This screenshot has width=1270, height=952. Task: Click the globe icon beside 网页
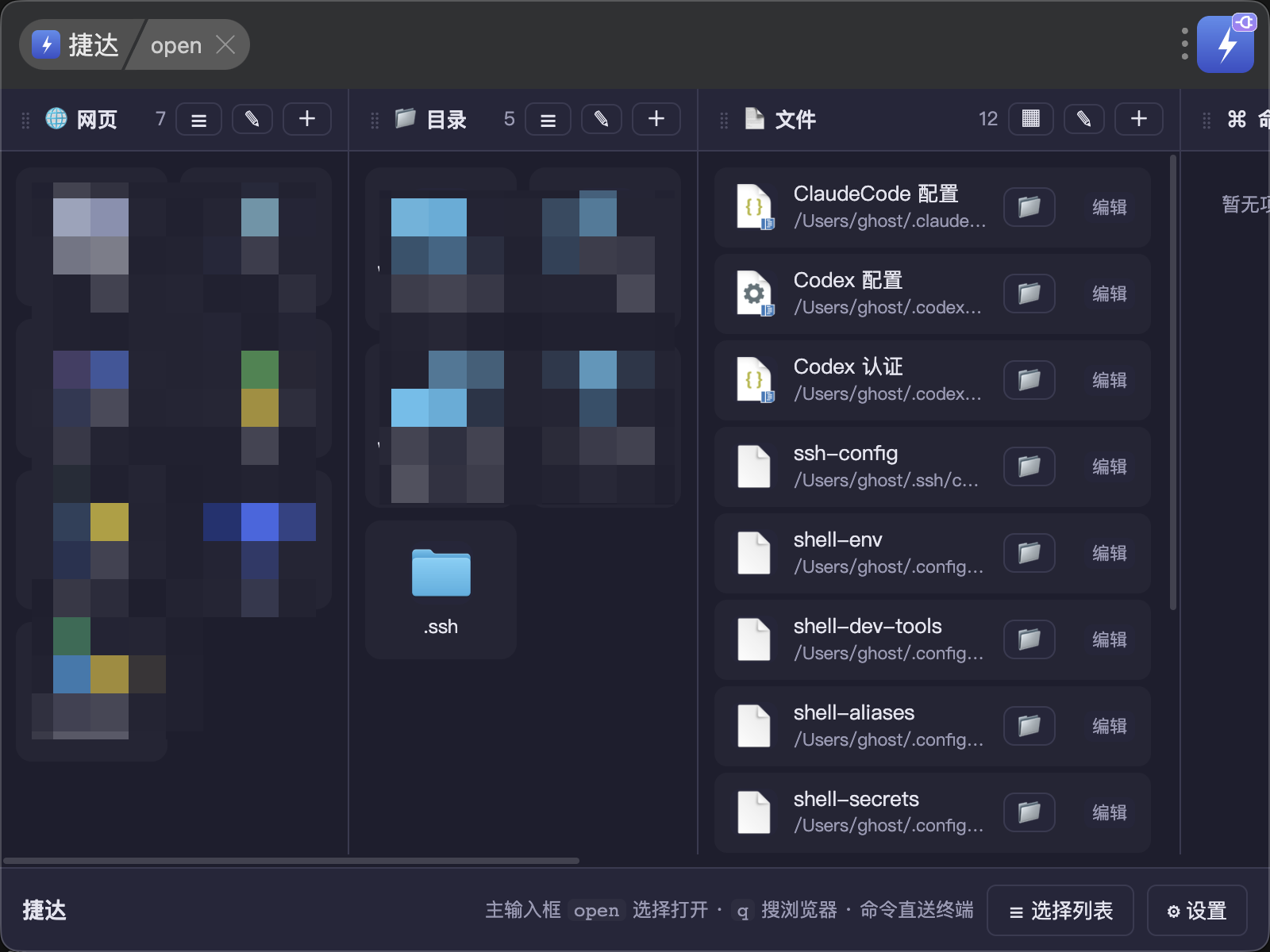pyautogui.click(x=56, y=119)
